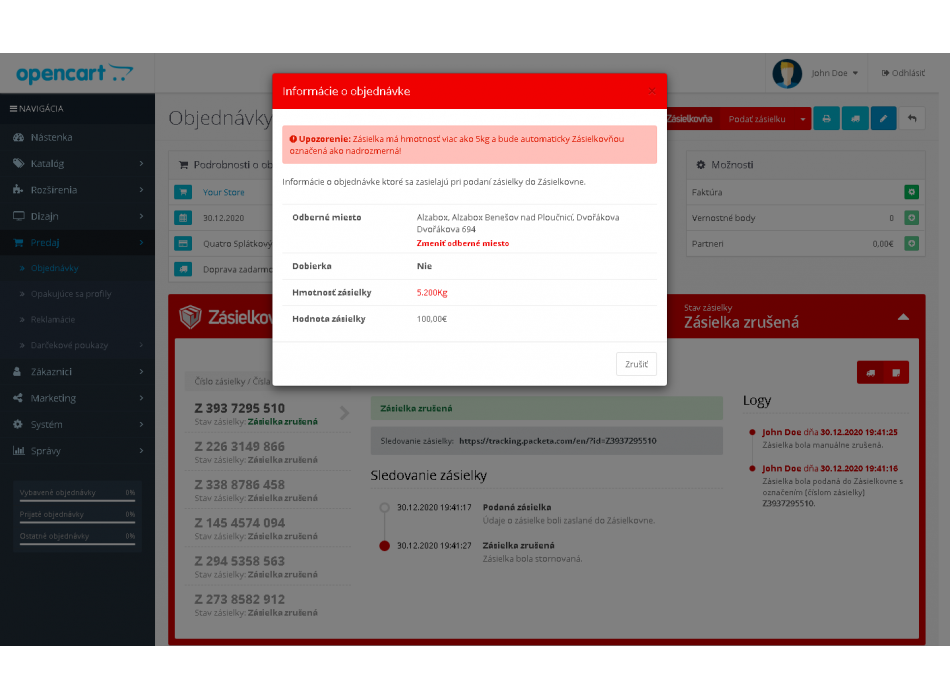Click the Odhlásiť logout link
This screenshot has height=700, width=950.
click(x=903, y=73)
